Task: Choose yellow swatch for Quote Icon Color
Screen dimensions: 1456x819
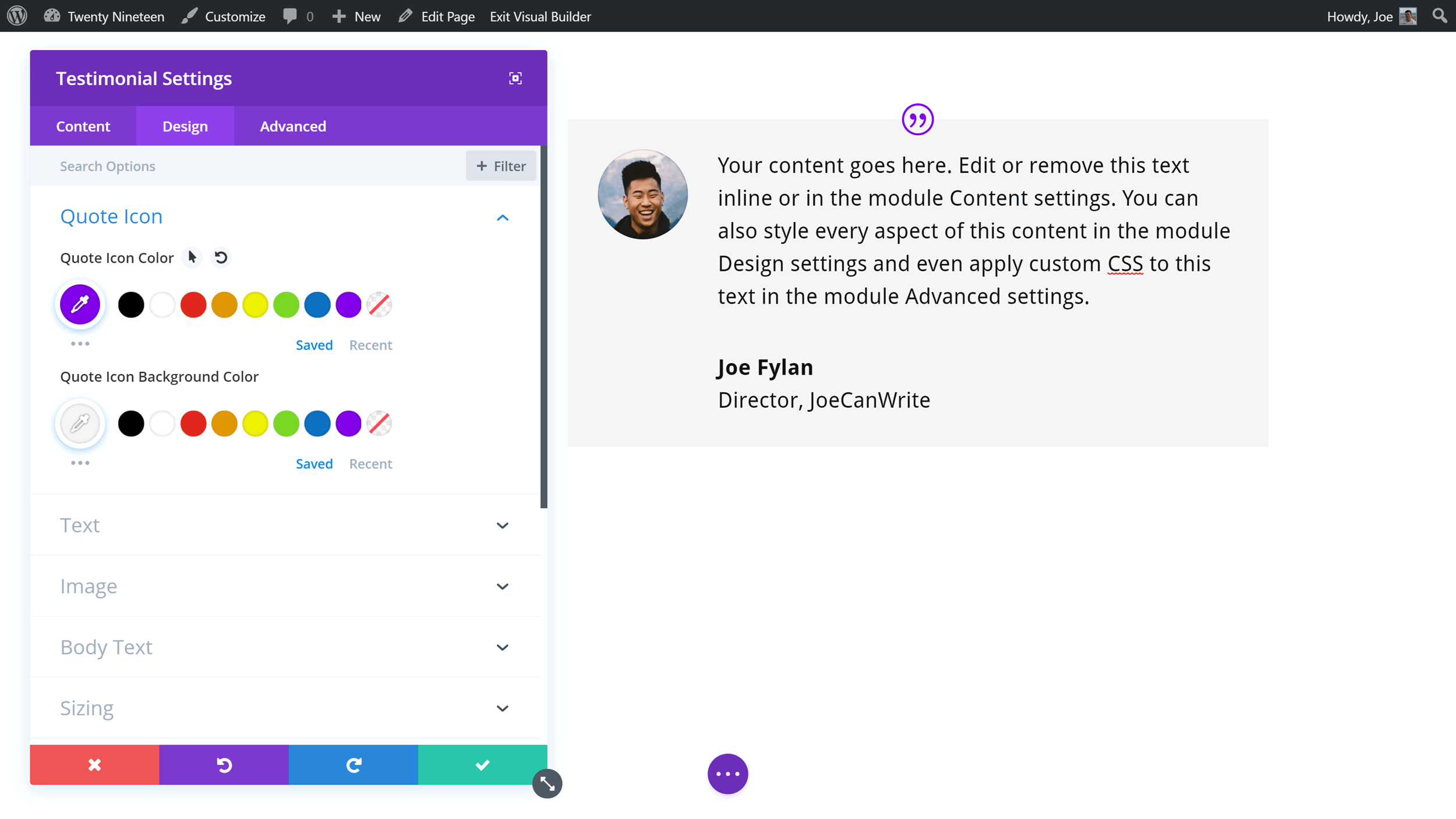Action: click(255, 305)
